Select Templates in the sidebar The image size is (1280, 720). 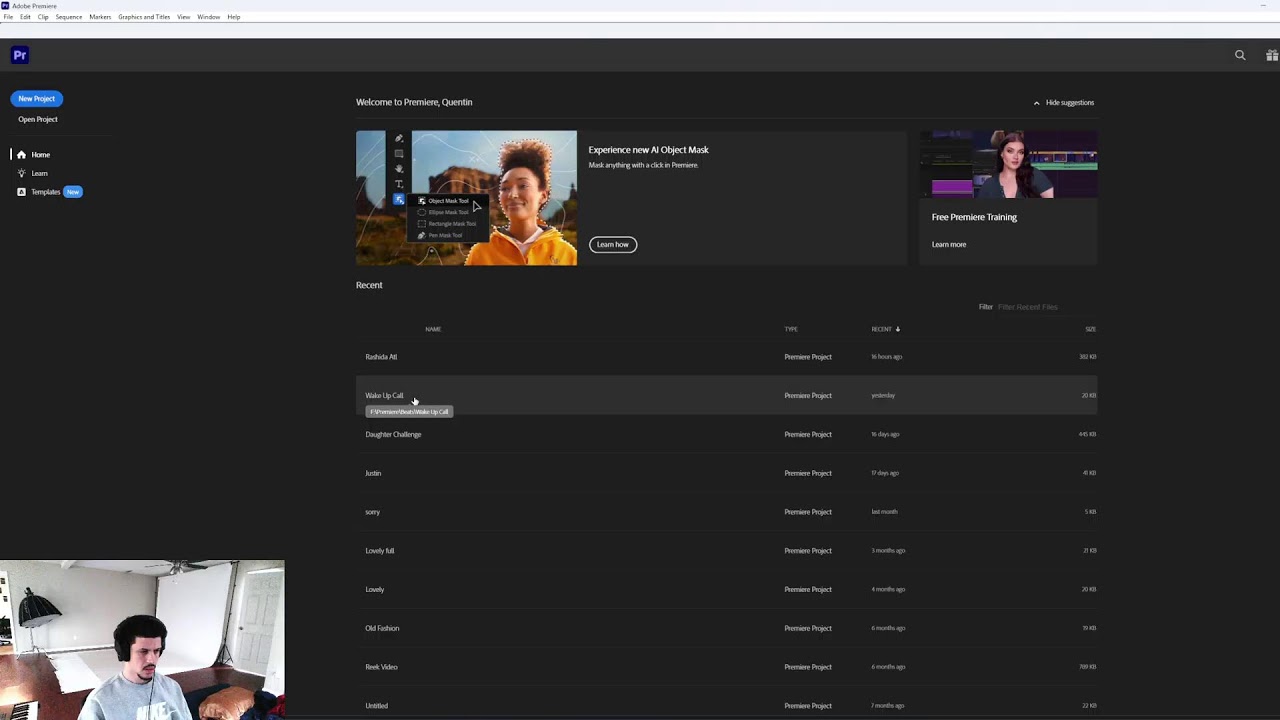(x=45, y=192)
